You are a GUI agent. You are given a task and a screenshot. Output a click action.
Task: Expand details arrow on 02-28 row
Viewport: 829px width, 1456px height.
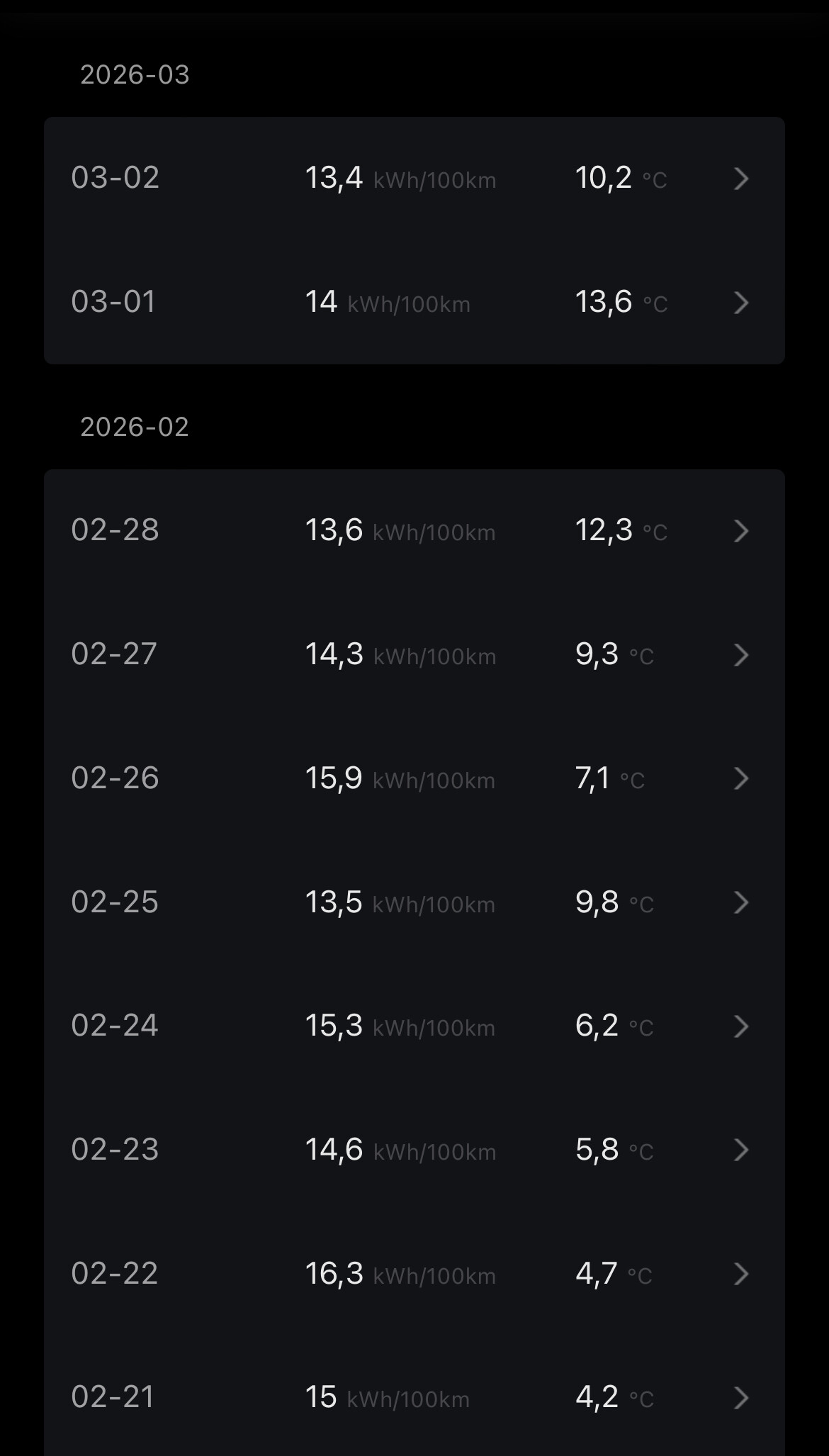[x=741, y=531]
